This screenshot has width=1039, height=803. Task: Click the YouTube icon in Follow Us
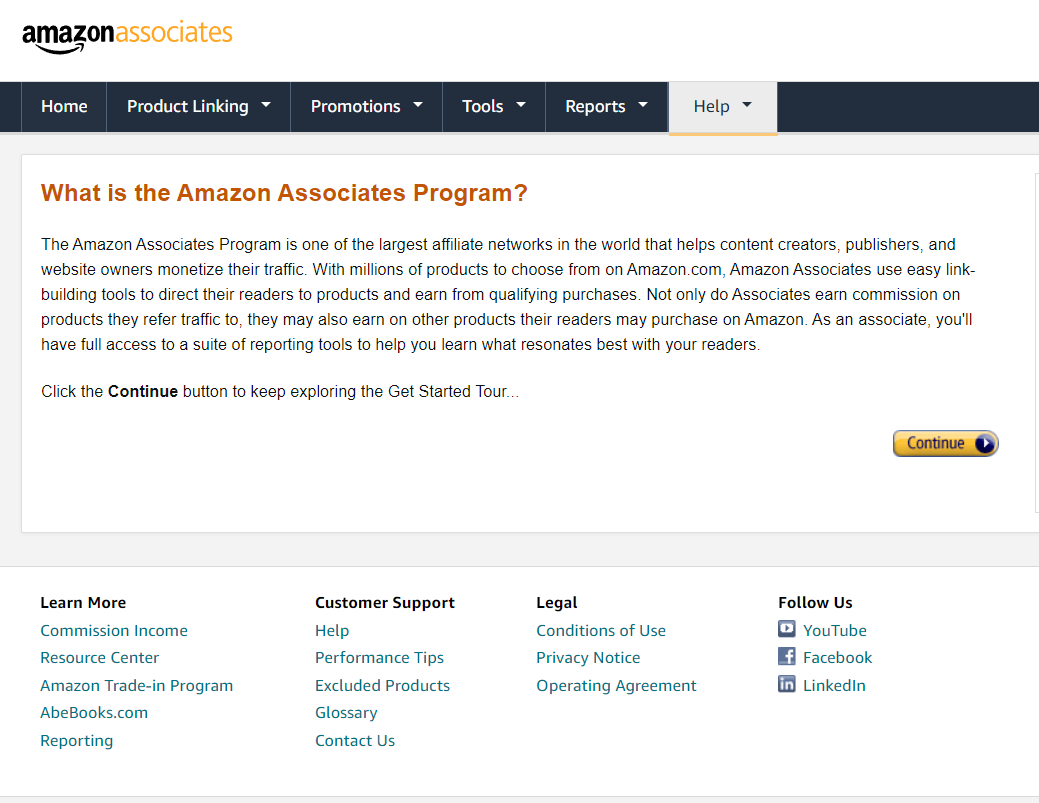pyautogui.click(x=787, y=629)
